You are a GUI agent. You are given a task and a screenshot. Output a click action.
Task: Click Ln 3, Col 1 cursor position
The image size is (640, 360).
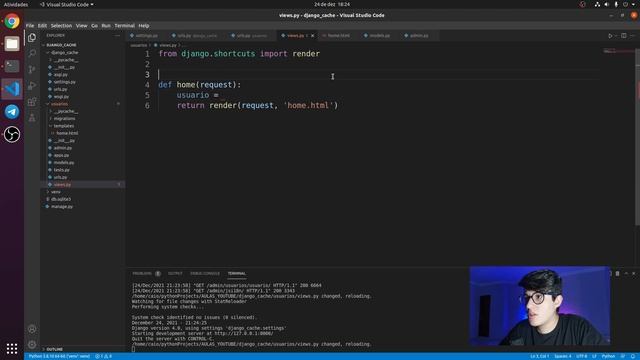point(540,356)
